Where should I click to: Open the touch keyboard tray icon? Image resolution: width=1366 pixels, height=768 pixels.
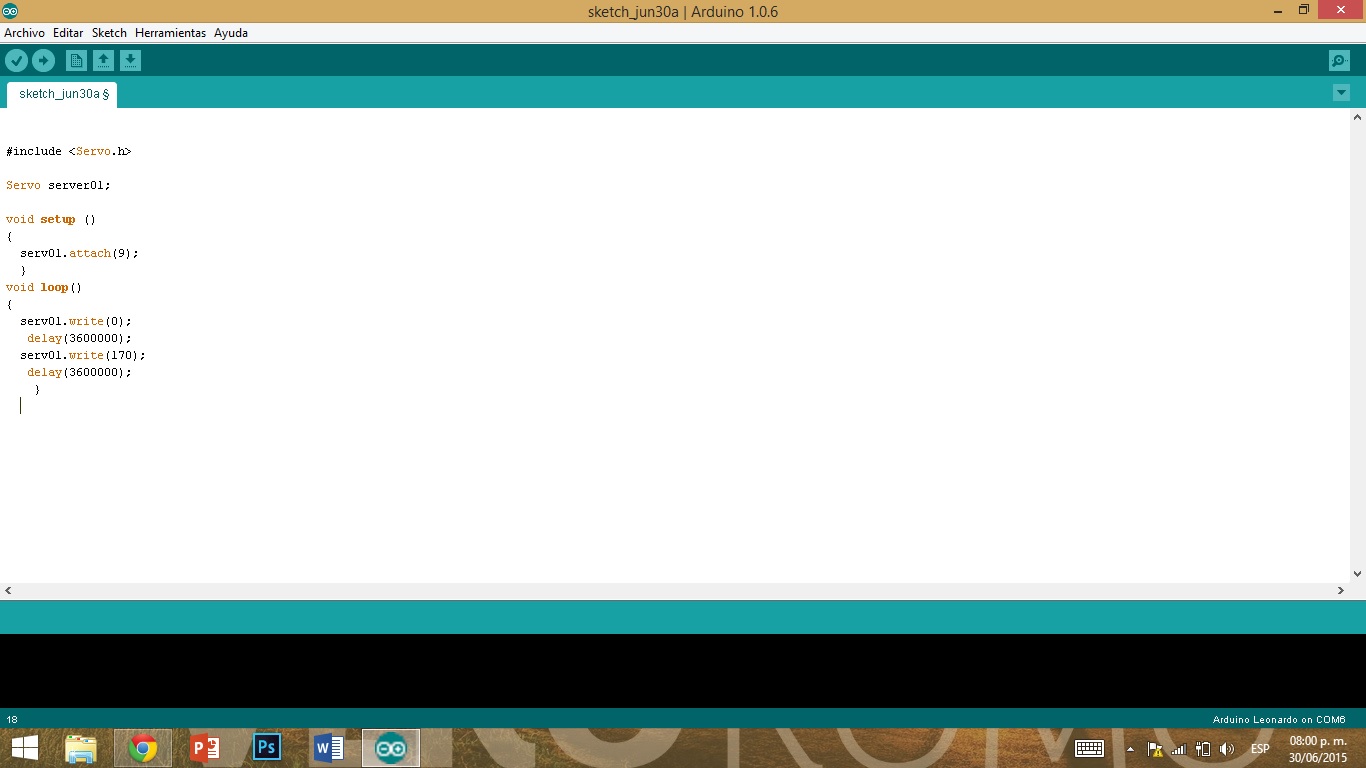pos(1089,748)
